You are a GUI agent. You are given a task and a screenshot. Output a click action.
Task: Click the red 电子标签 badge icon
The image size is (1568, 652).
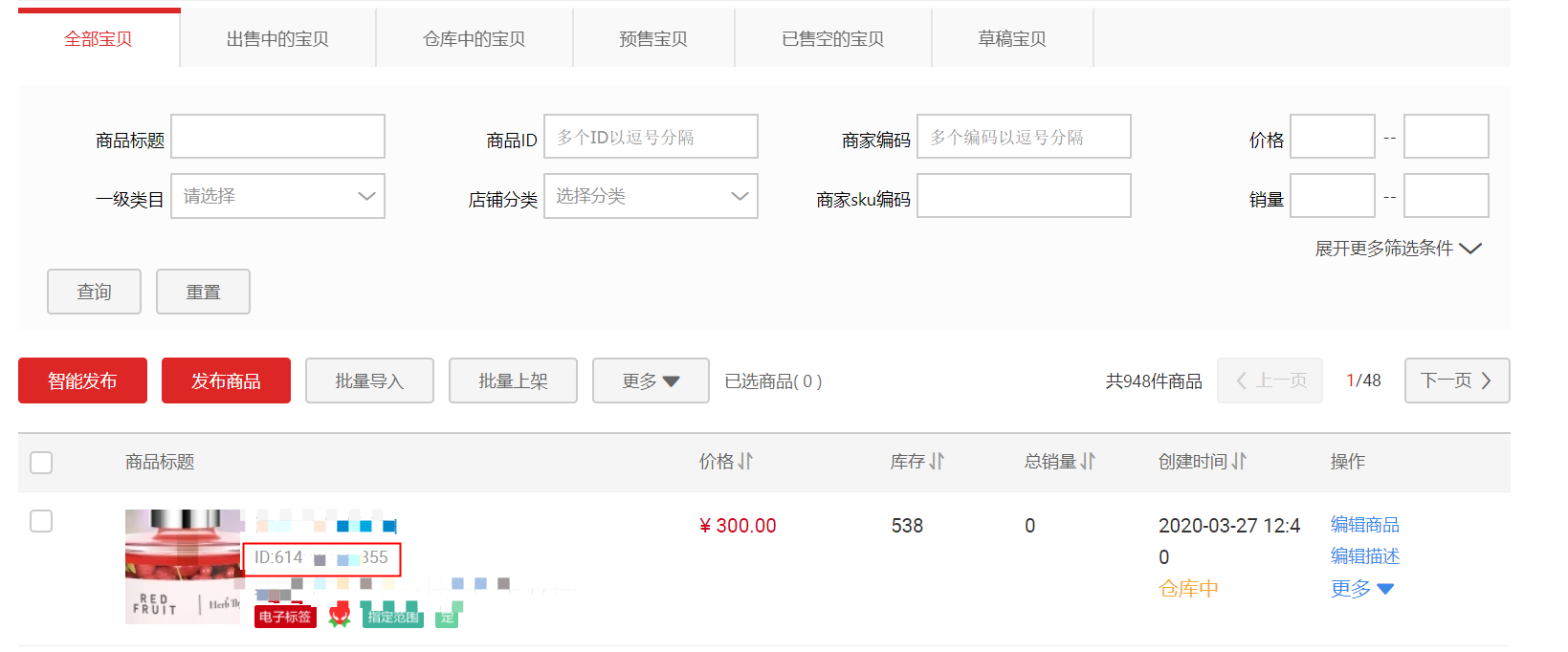(x=285, y=617)
